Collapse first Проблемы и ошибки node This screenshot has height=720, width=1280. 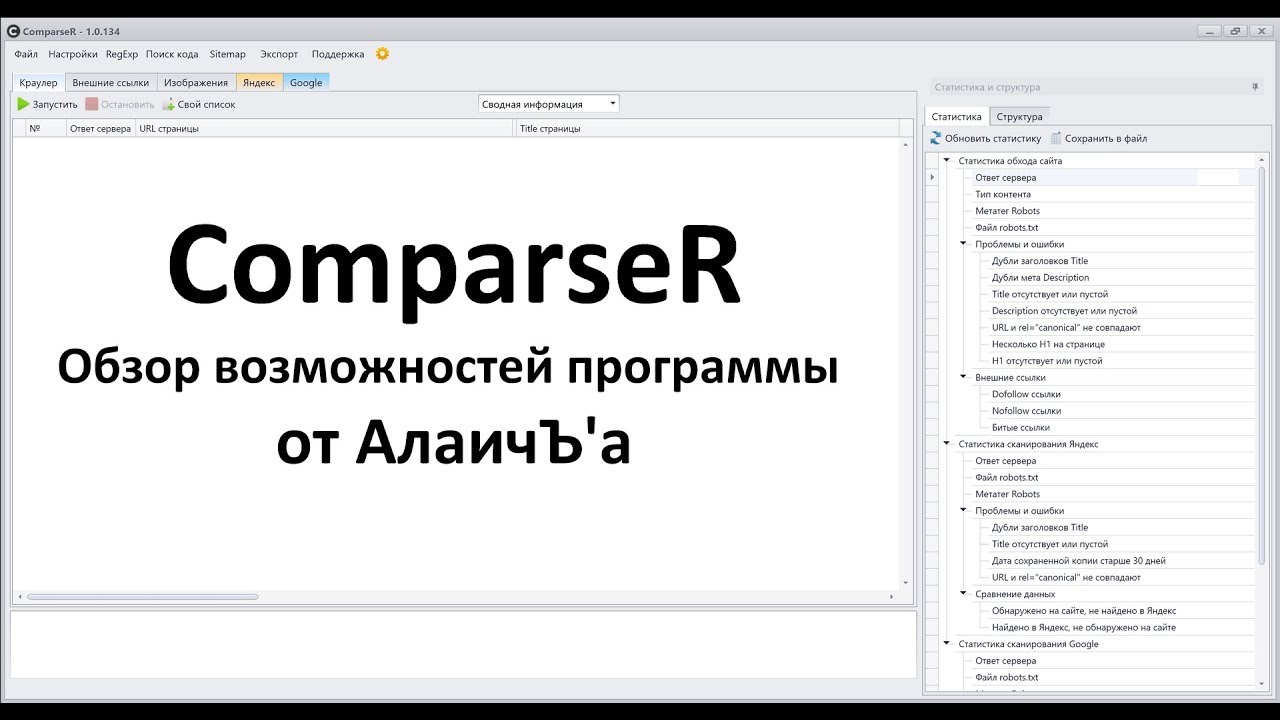(x=964, y=244)
